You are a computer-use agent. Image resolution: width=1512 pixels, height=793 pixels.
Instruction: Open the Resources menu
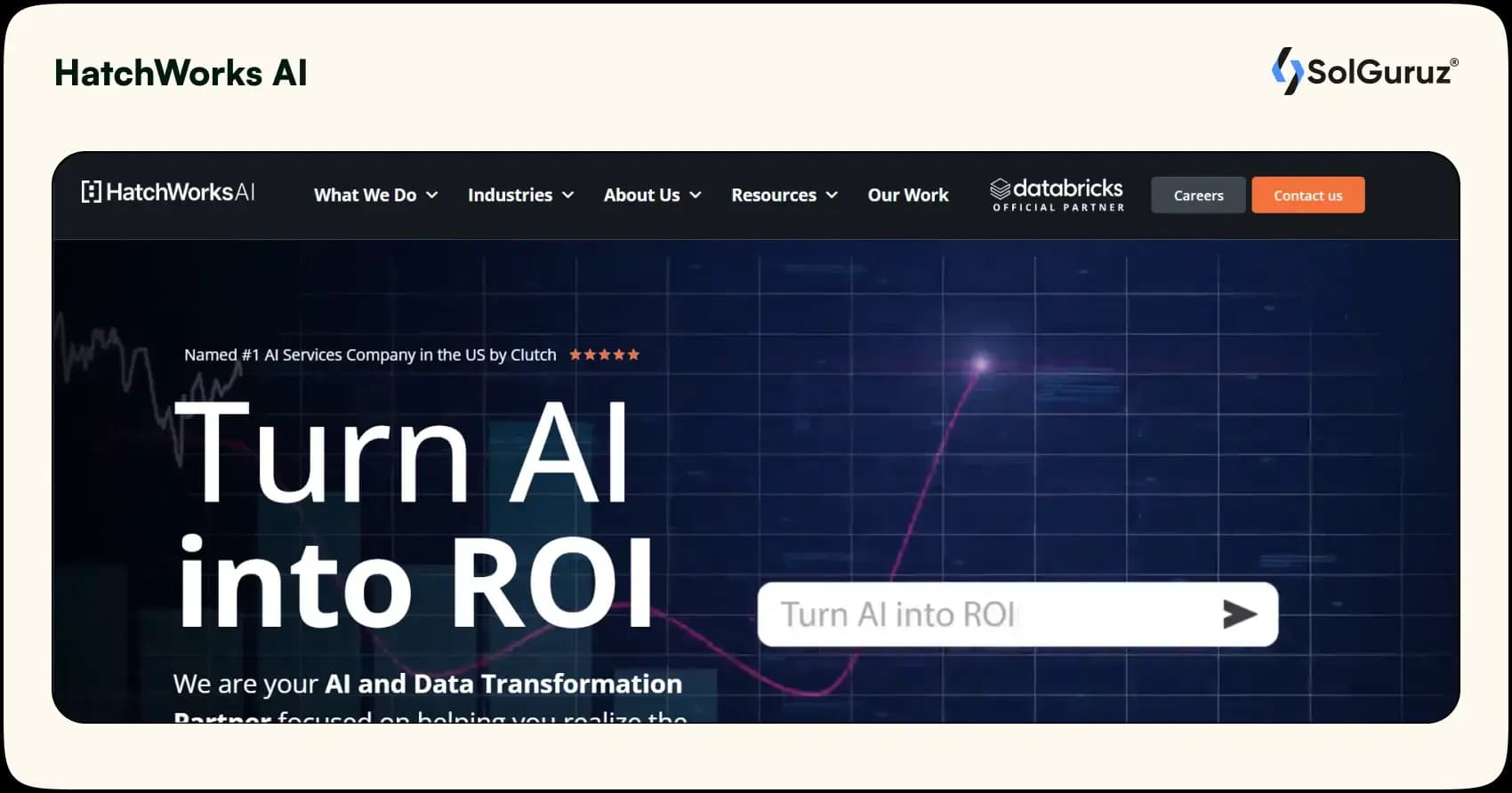point(784,195)
